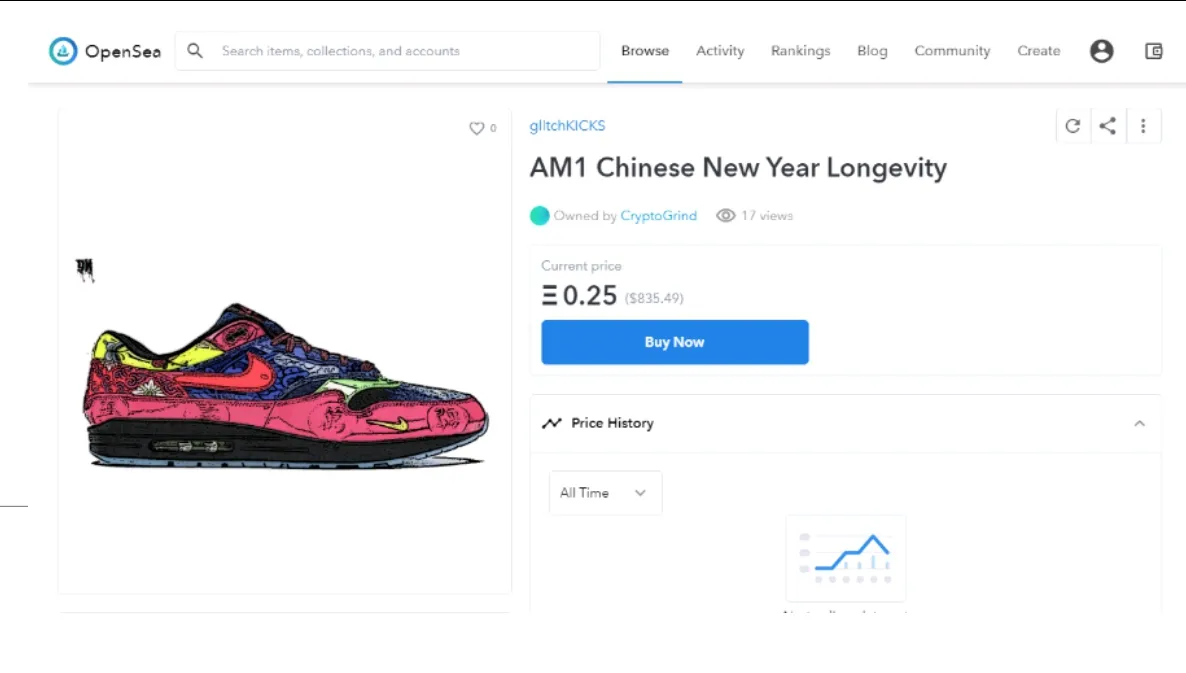This screenshot has width=1186, height=673.
Task: Open the wallet icon
Action: pos(1153,51)
